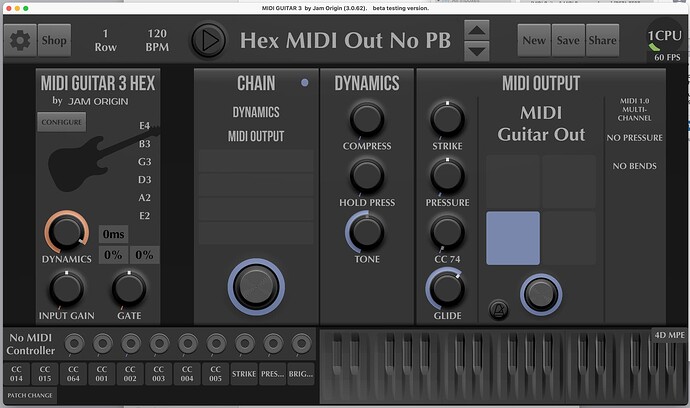Screen dimensions: 690x408
Task: Click the highlighted blue pad
Action: pos(513,238)
